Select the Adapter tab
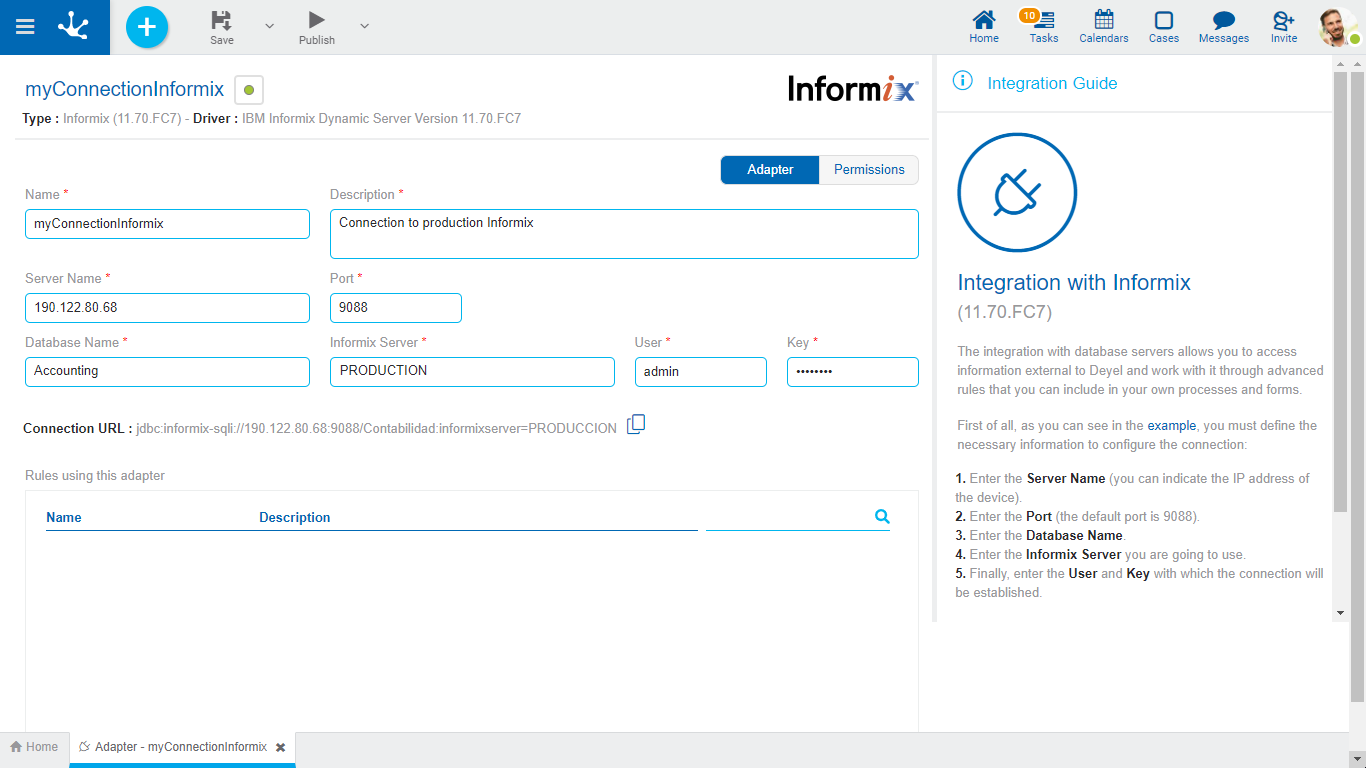The width and height of the screenshot is (1366, 768). pyautogui.click(x=770, y=170)
